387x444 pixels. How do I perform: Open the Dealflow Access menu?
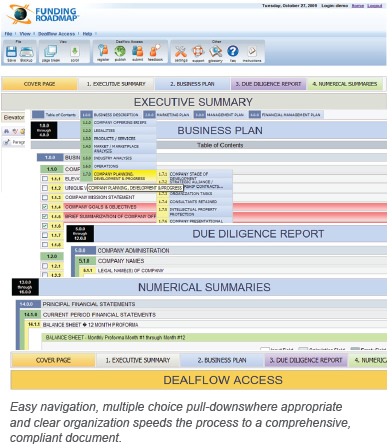56,34
